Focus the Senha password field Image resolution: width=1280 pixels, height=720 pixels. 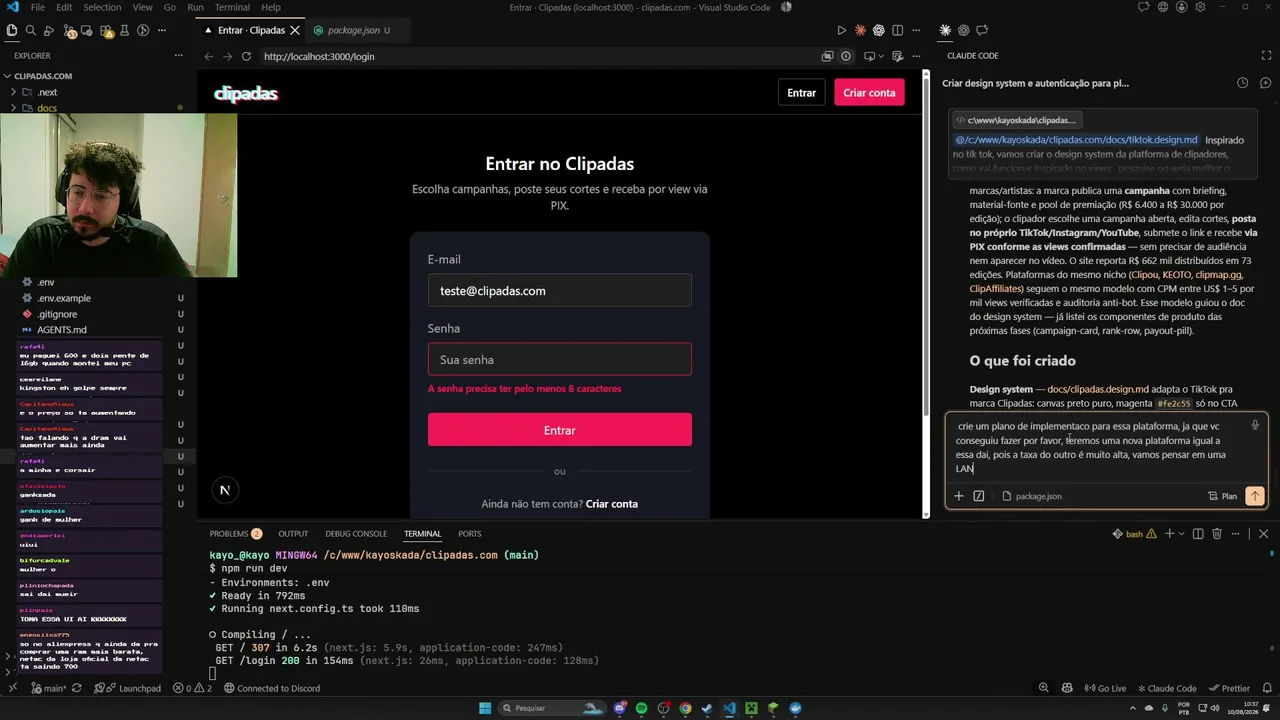pos(560,360)
